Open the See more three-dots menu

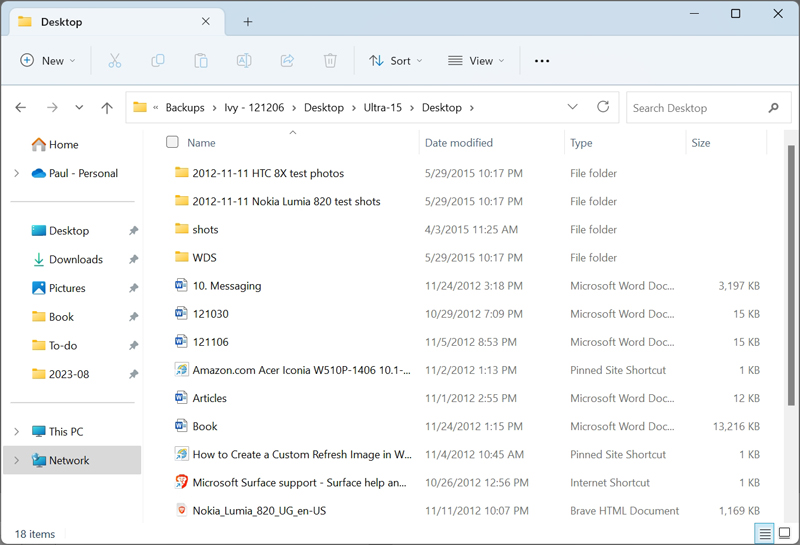[542, 61]
